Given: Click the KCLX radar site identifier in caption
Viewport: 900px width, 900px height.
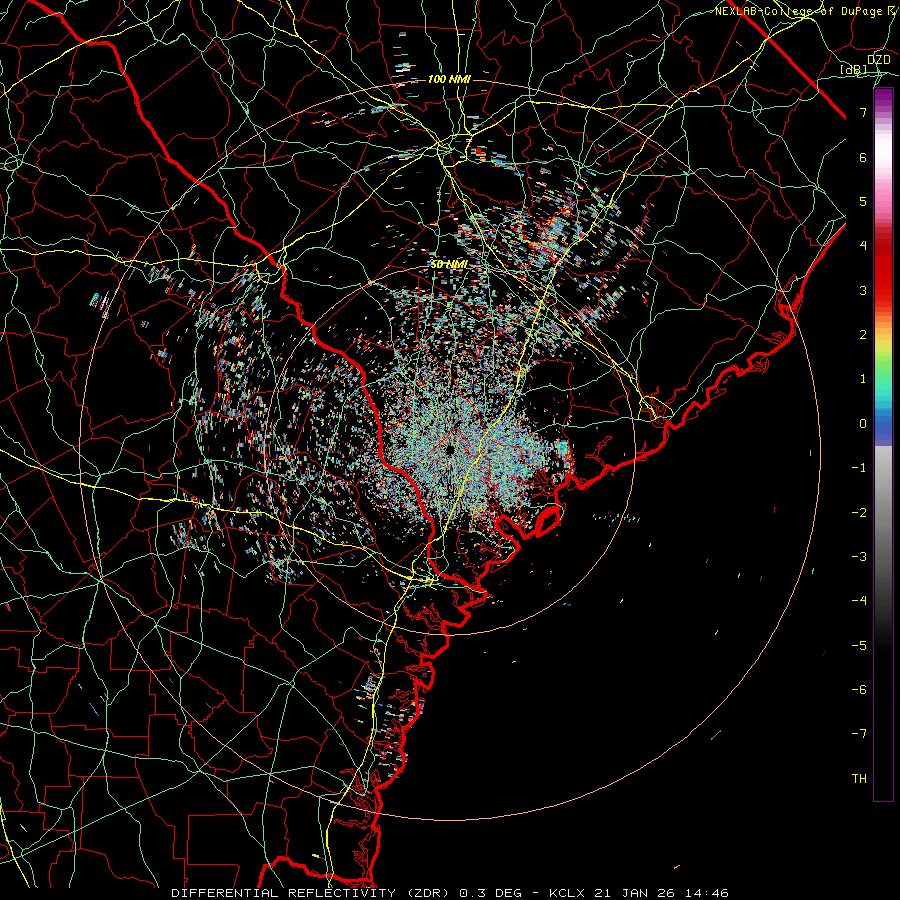Looking at the screenshot, I should tap(567, 893).
